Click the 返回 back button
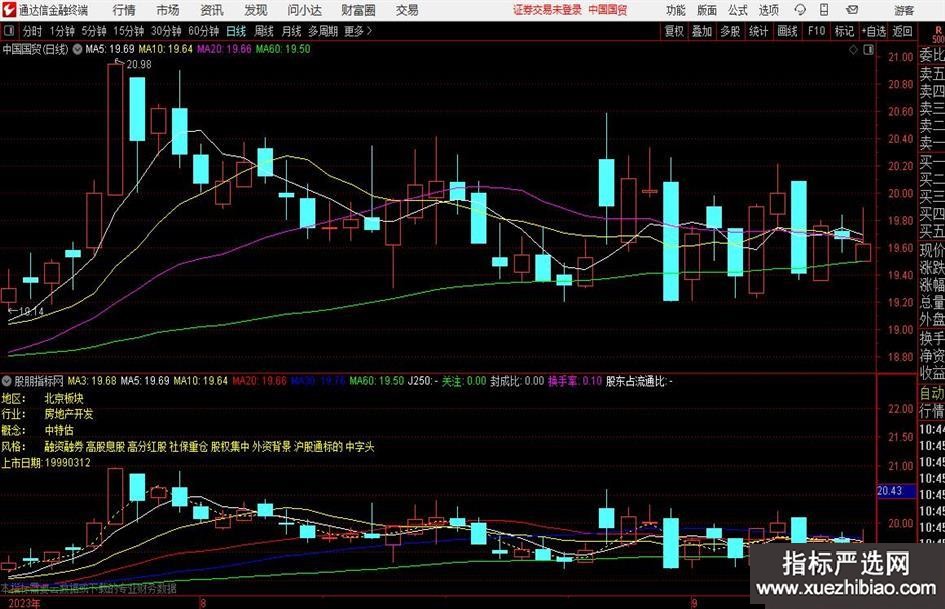 coord(902,31)
